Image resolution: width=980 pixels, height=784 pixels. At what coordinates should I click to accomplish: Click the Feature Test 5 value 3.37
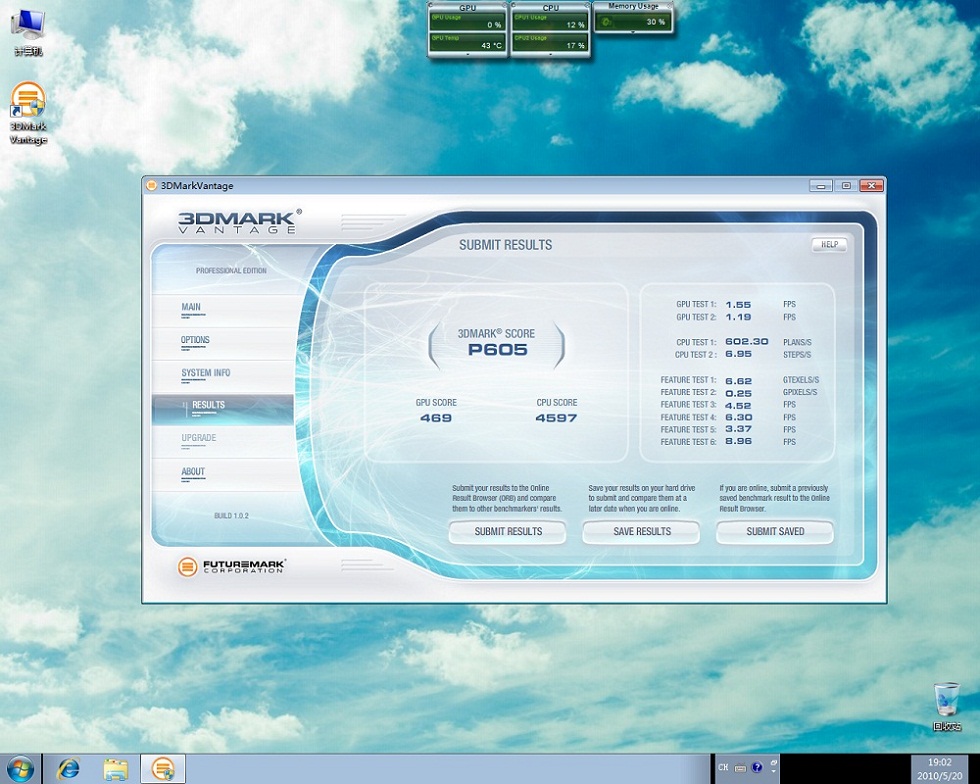pos(738,429)
